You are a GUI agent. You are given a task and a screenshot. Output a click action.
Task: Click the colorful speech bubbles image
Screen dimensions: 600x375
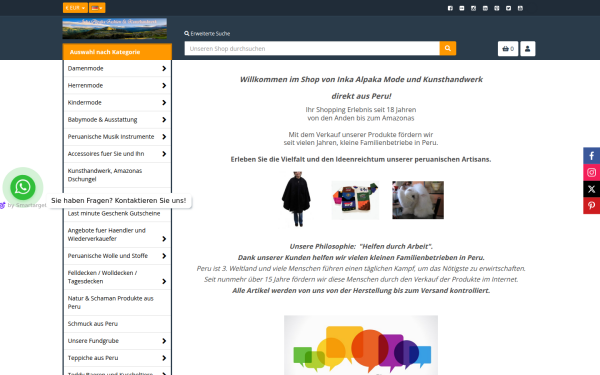pyautogui.click(x=361, y=345)
